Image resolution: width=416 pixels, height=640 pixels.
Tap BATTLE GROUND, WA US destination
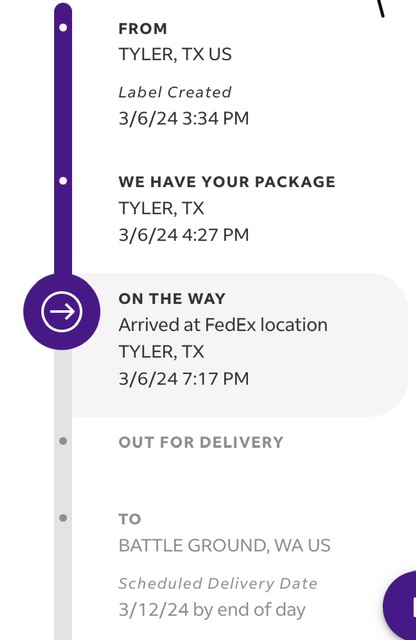(225, 546)
